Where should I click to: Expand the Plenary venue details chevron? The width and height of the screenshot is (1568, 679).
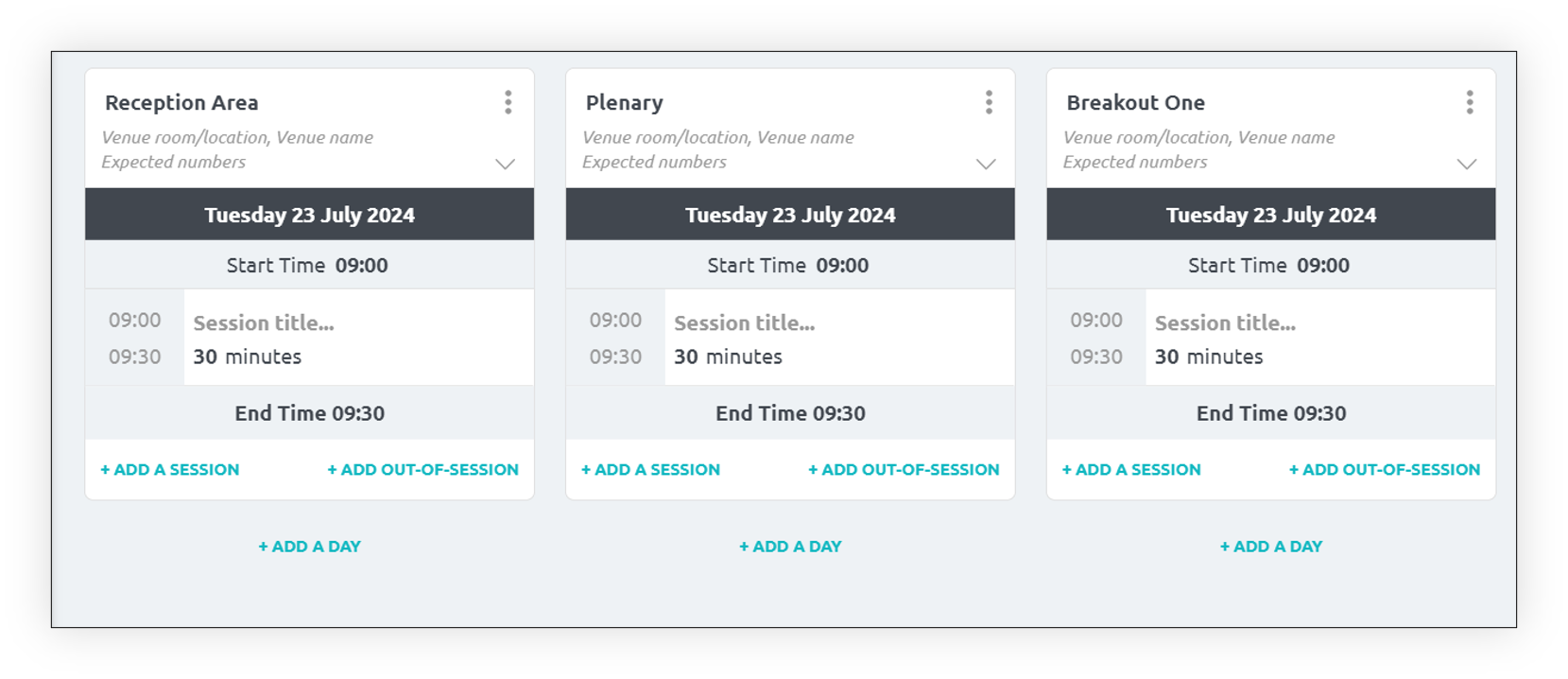[986, 164]
